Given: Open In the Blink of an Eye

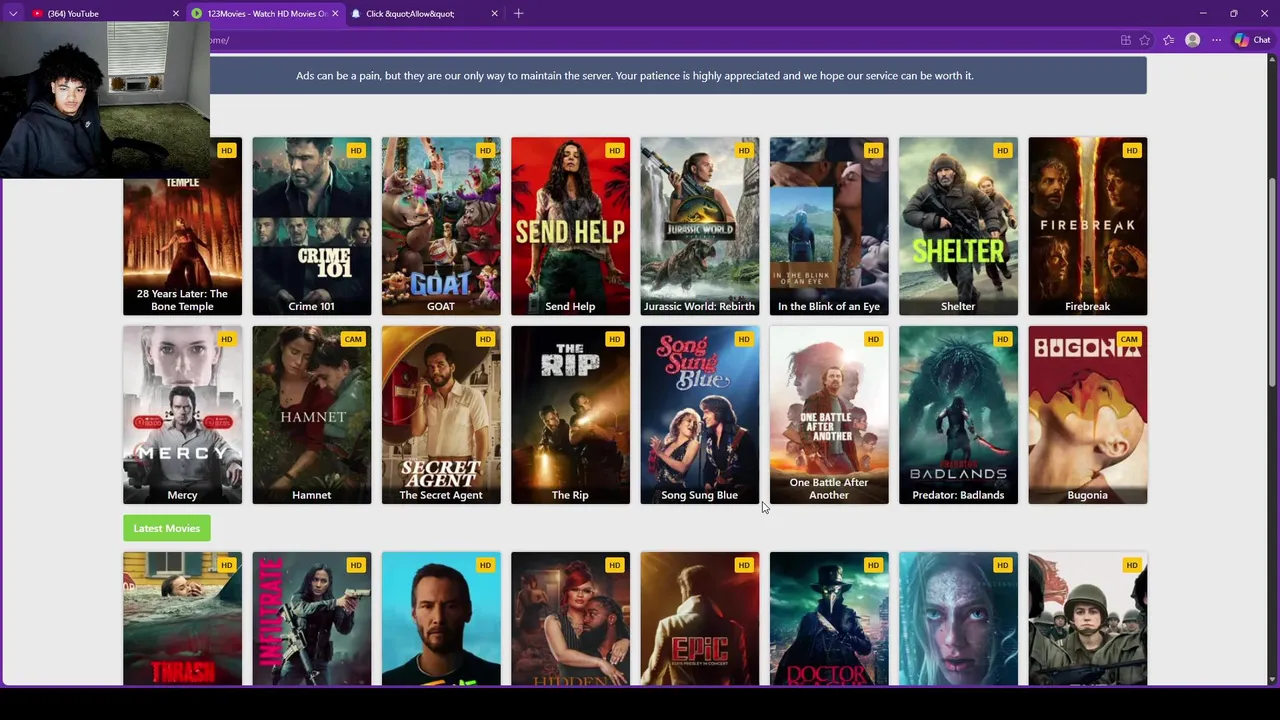Looking at the screenshot, I should [x=829, y=226].
